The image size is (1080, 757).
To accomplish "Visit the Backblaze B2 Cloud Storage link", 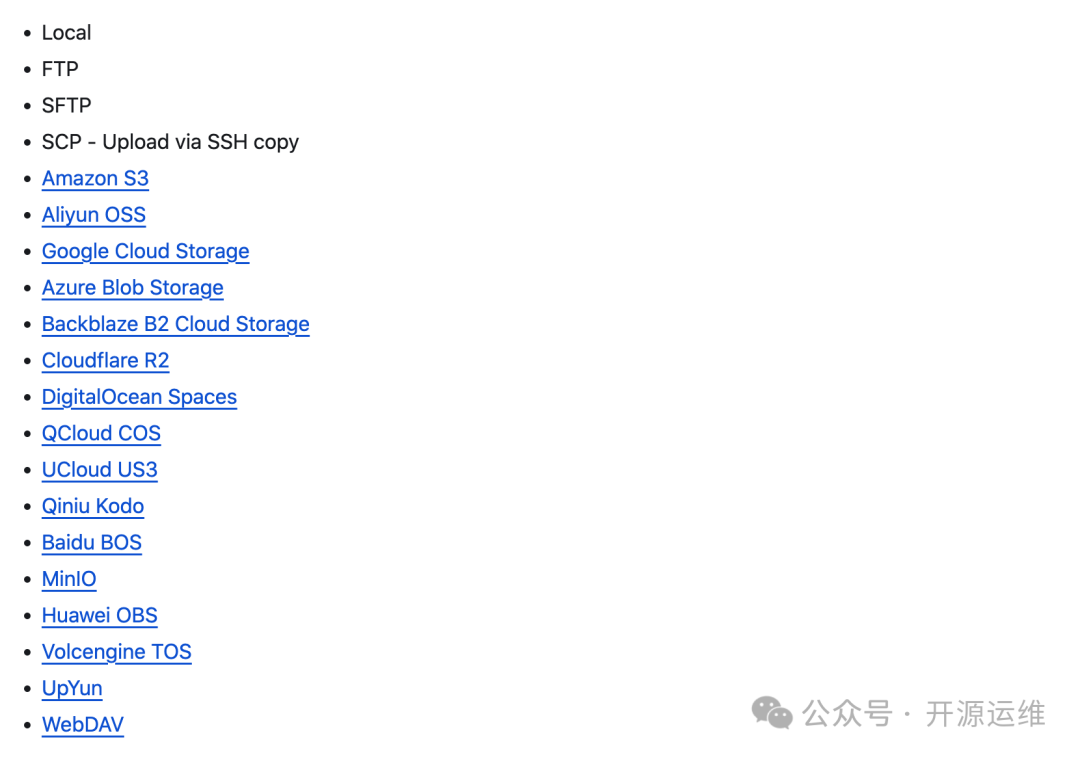I will pyautogui.click(x=176, y=324).
